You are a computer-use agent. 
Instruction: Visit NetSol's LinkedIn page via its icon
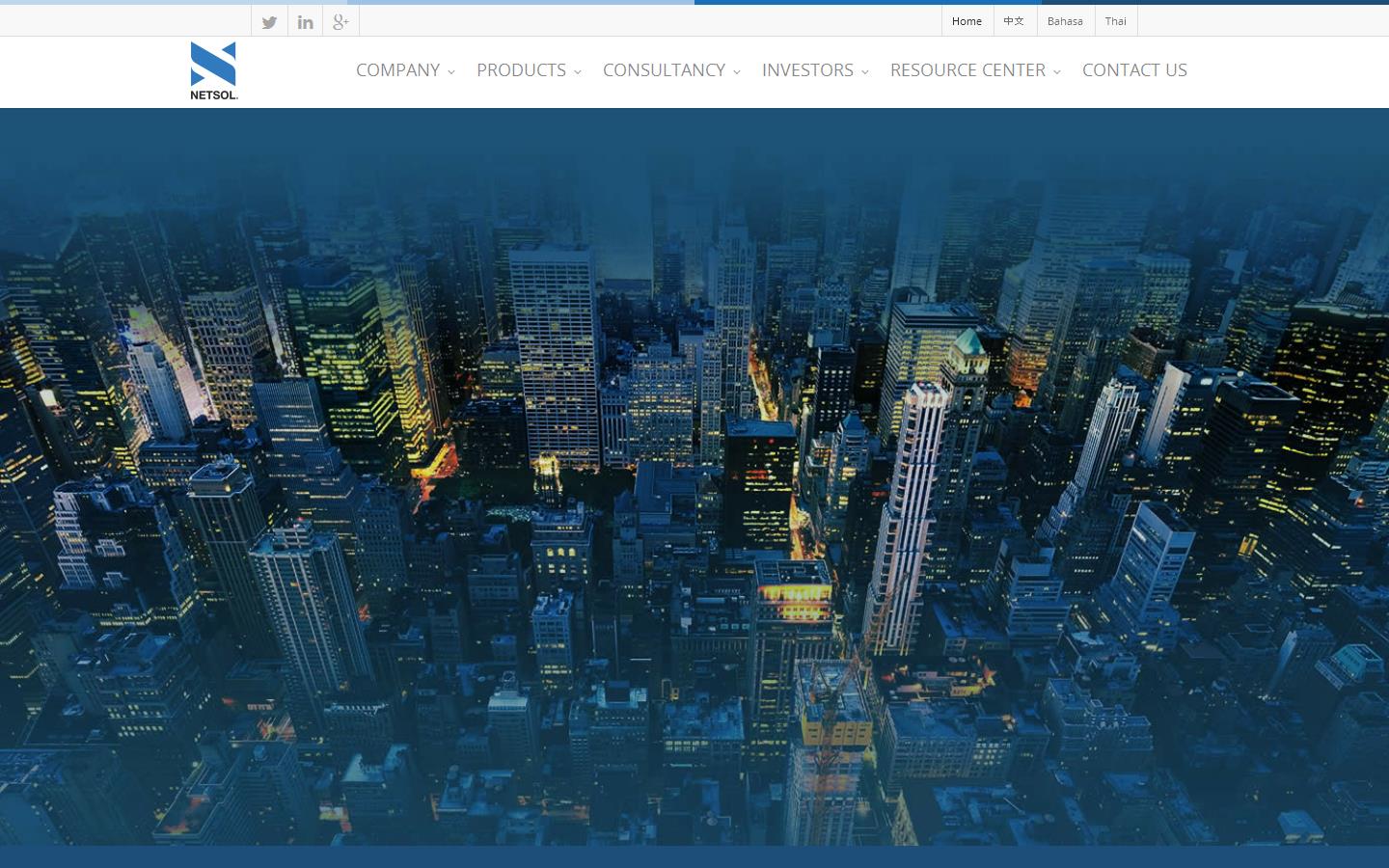305,21
